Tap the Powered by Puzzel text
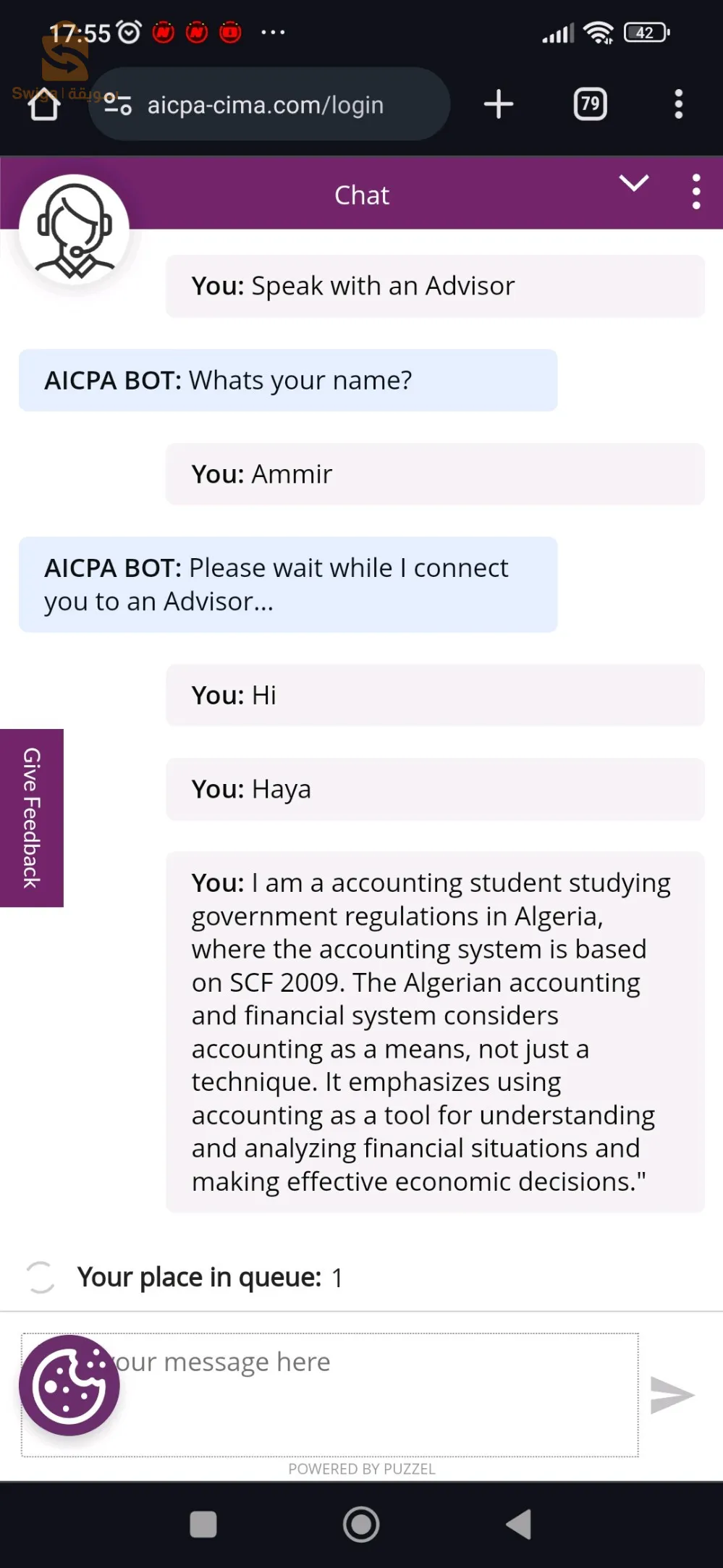723x1568 pixels. 362,1469
